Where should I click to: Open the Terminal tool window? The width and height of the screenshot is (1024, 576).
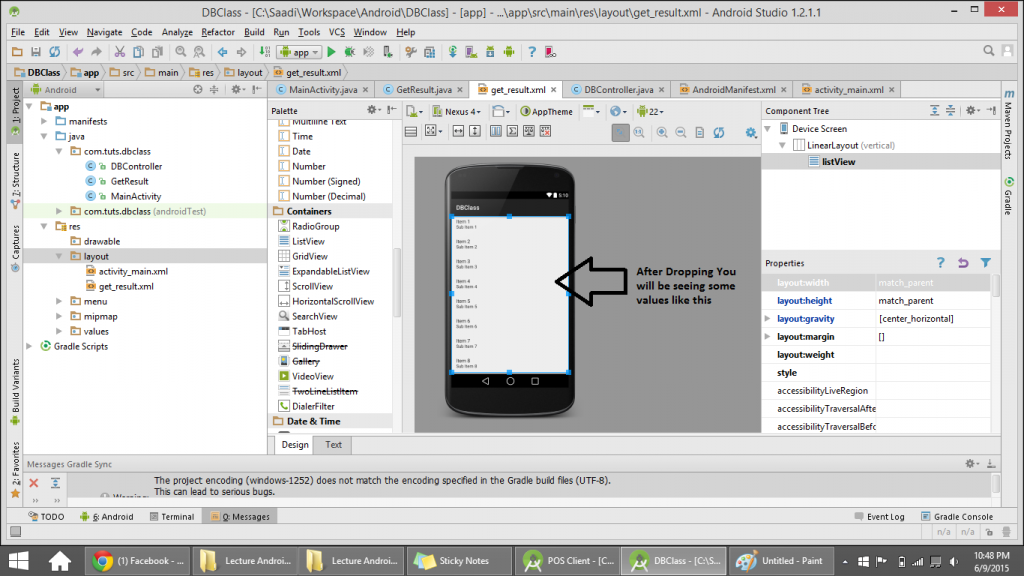[172, 517]
